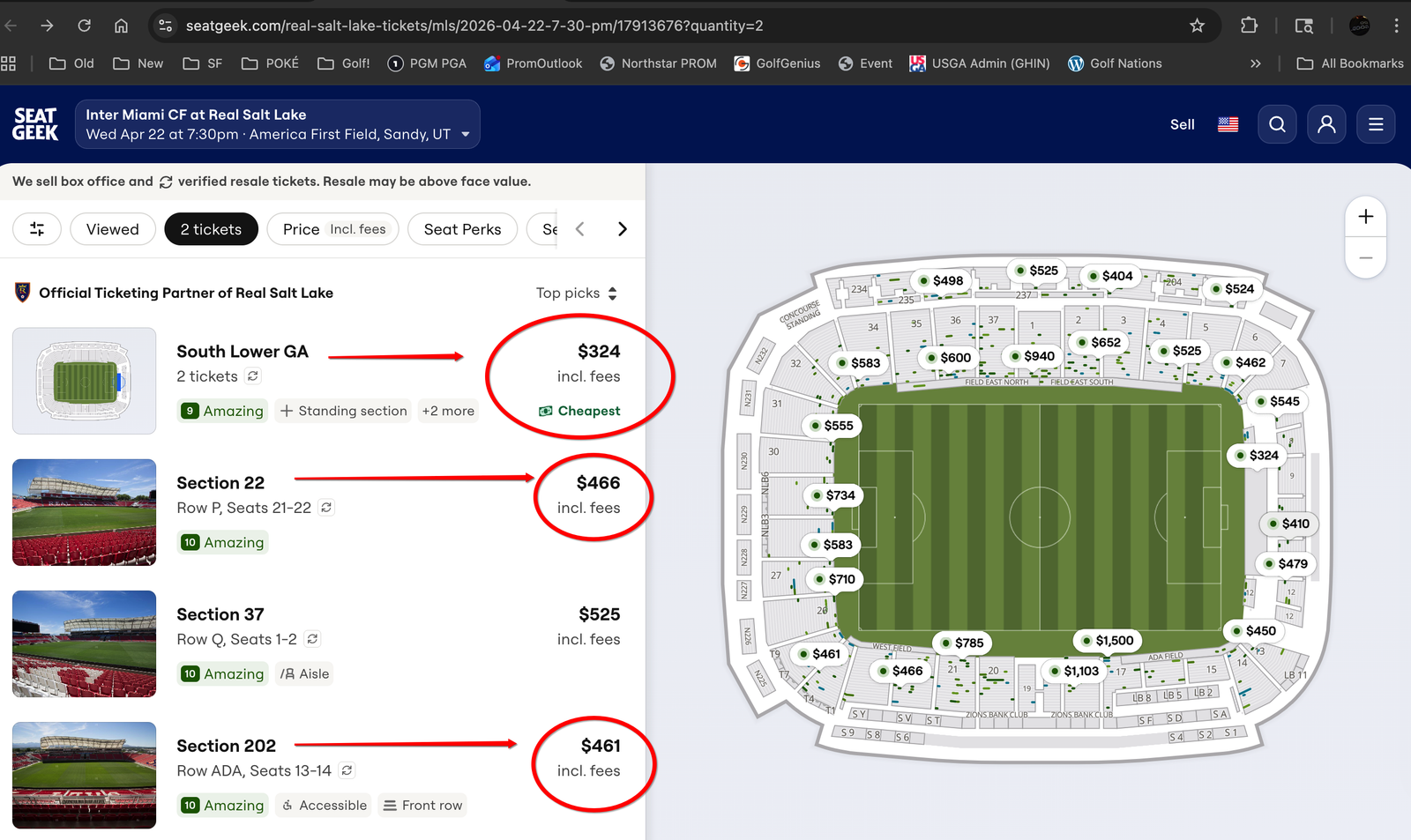The width and height of the screenshot is (1411, 840).
Task: Open the hamburger menu icon
Action: [1376, 124]
